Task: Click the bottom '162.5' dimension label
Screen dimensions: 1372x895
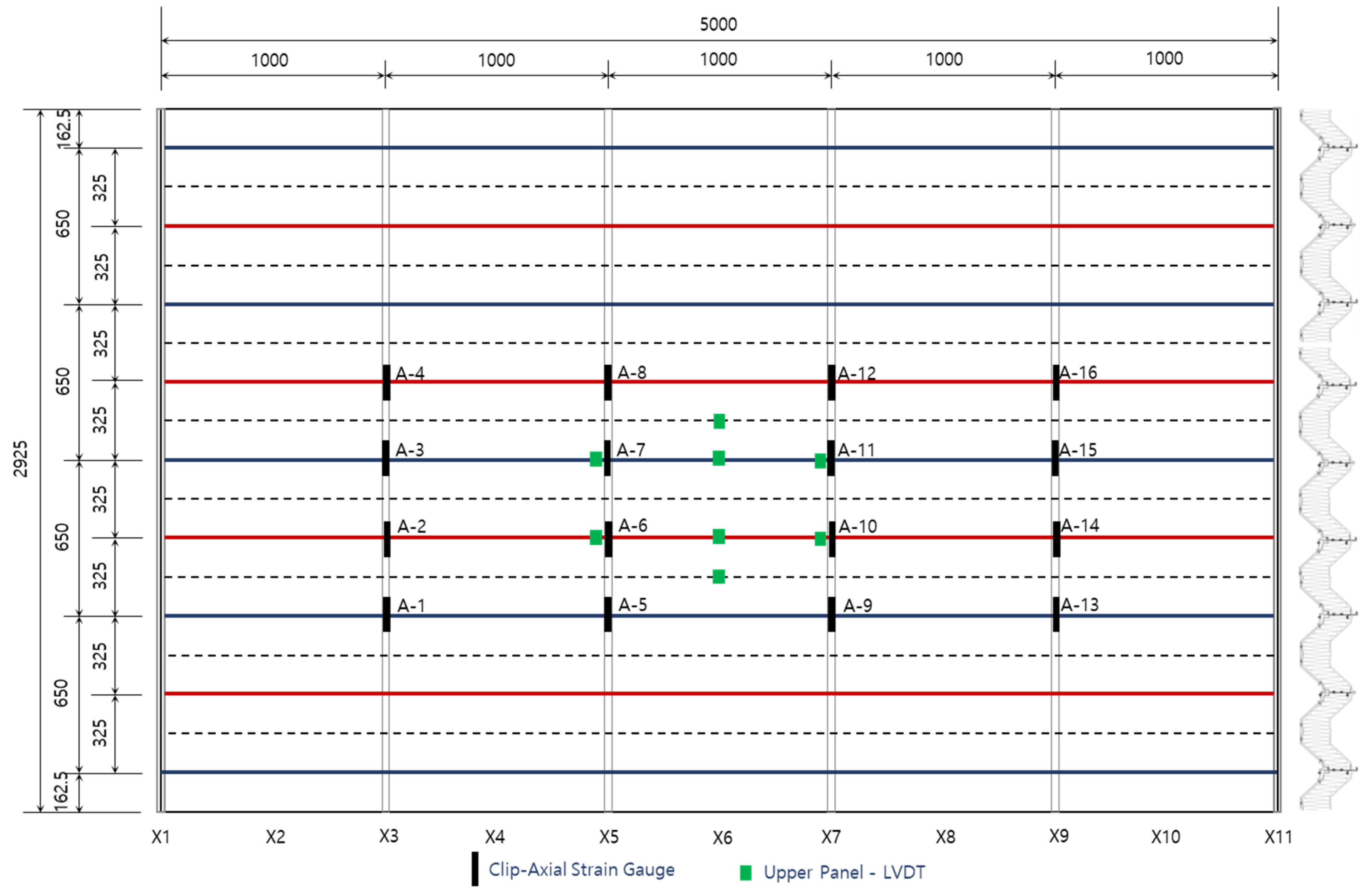Action: pyautogui.click(x=61, y=792)
